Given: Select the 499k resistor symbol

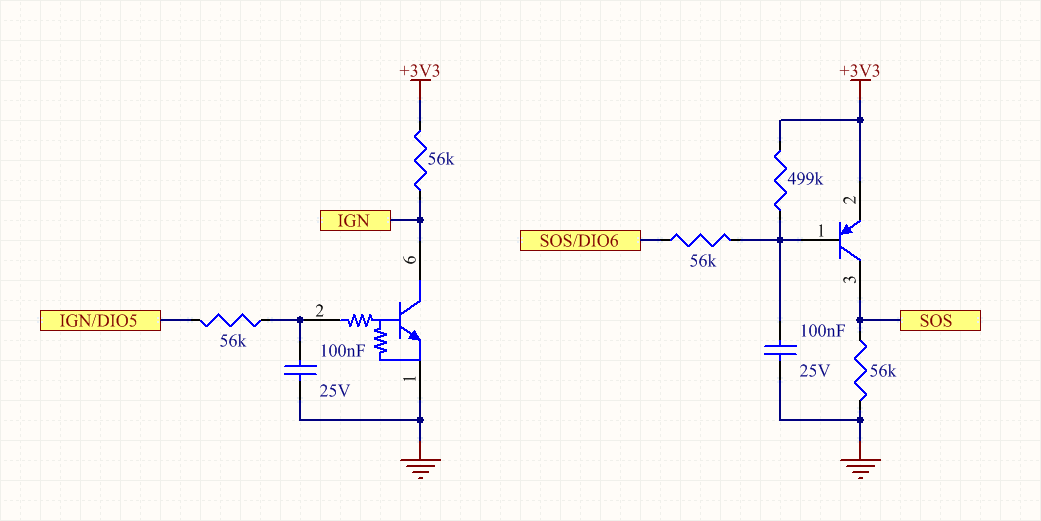Looking at the screenshot, I should [780, 179].
